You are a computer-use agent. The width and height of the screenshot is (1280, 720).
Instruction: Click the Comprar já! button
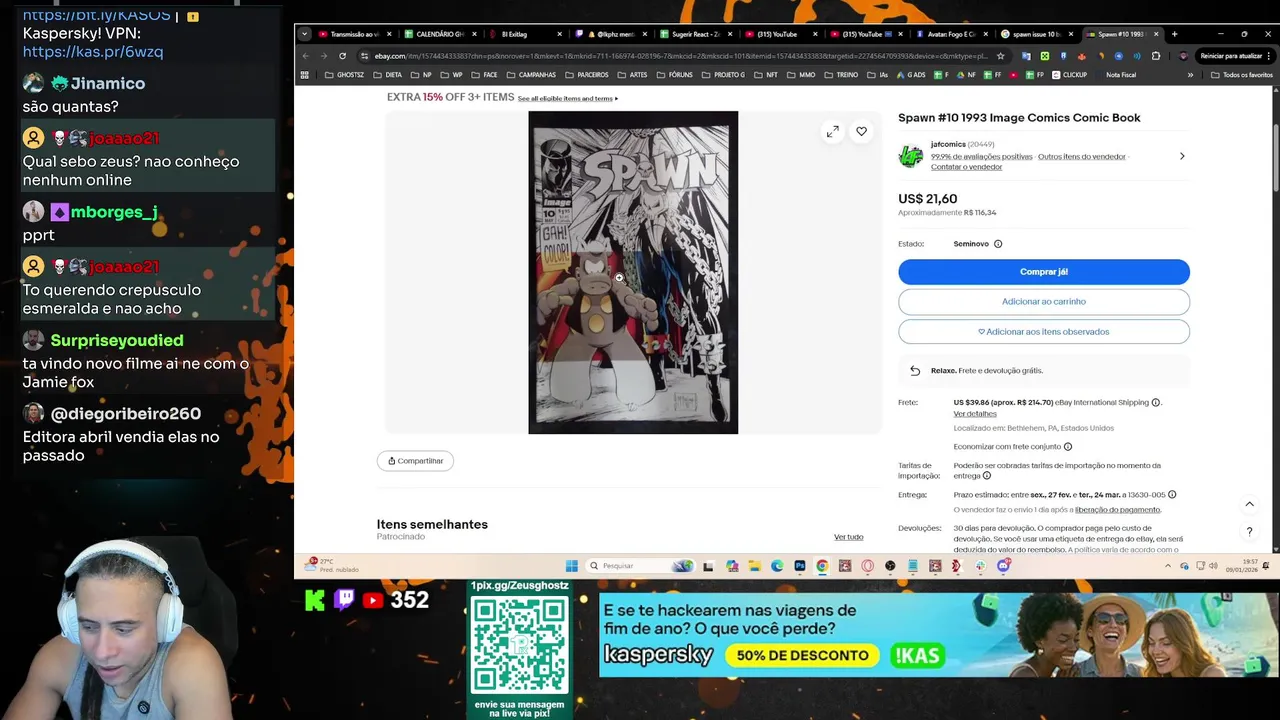[1043, 272]
